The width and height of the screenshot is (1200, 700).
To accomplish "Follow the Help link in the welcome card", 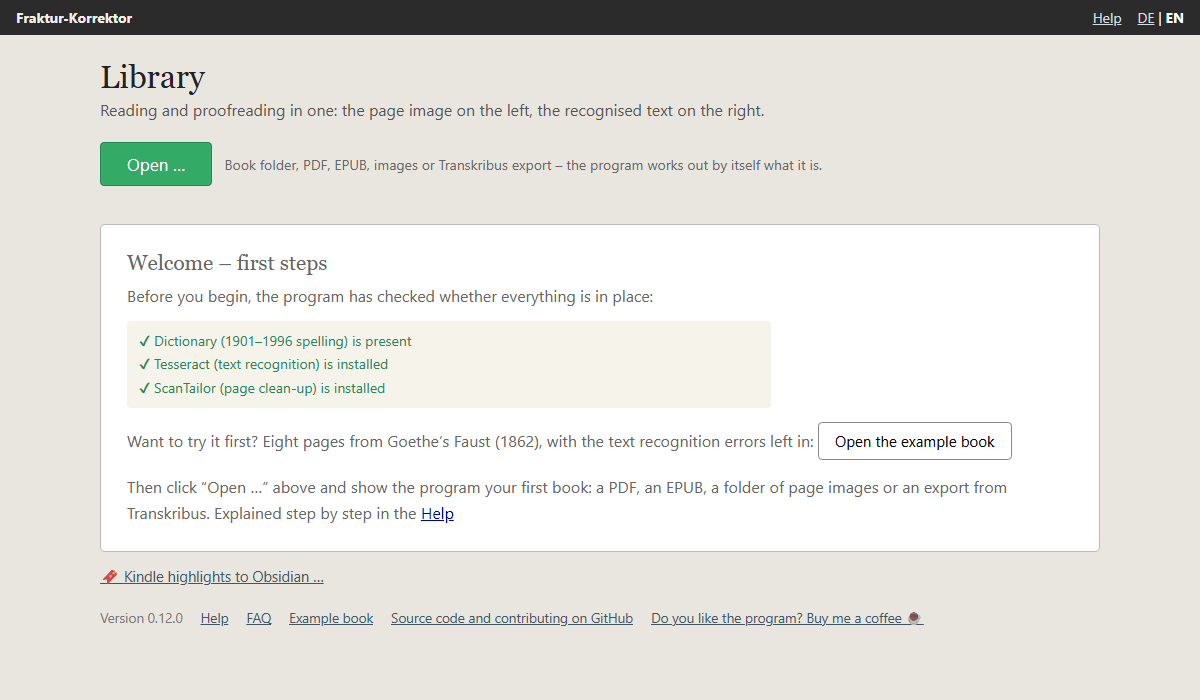I will pos(437,514).
